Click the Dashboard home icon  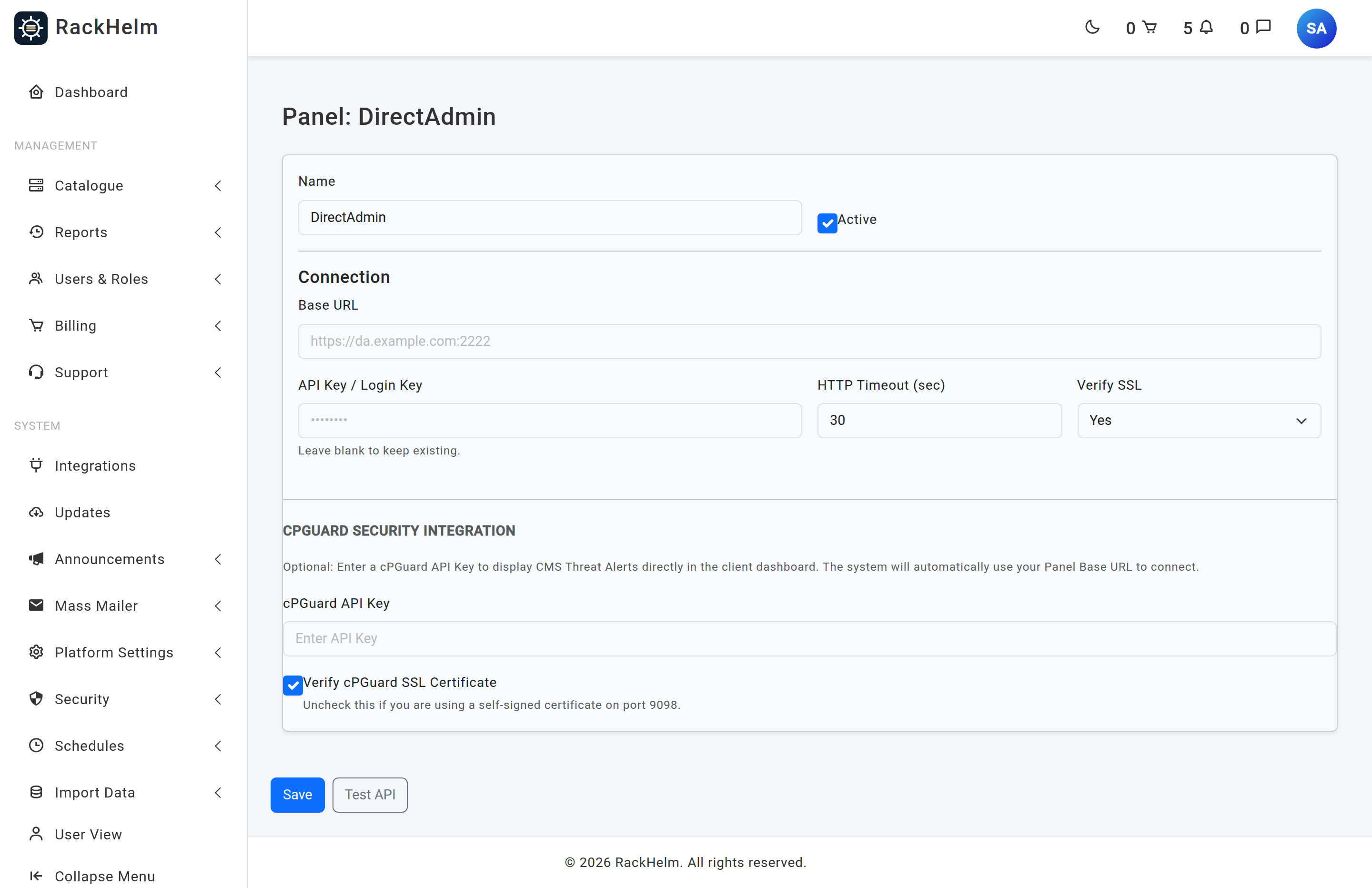[x=36, y=92]
